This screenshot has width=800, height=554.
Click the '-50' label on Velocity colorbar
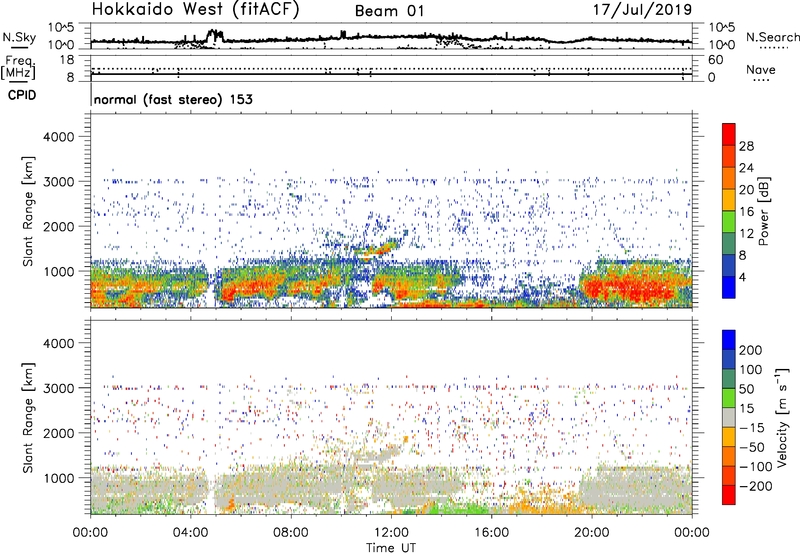tap(751, 447)
